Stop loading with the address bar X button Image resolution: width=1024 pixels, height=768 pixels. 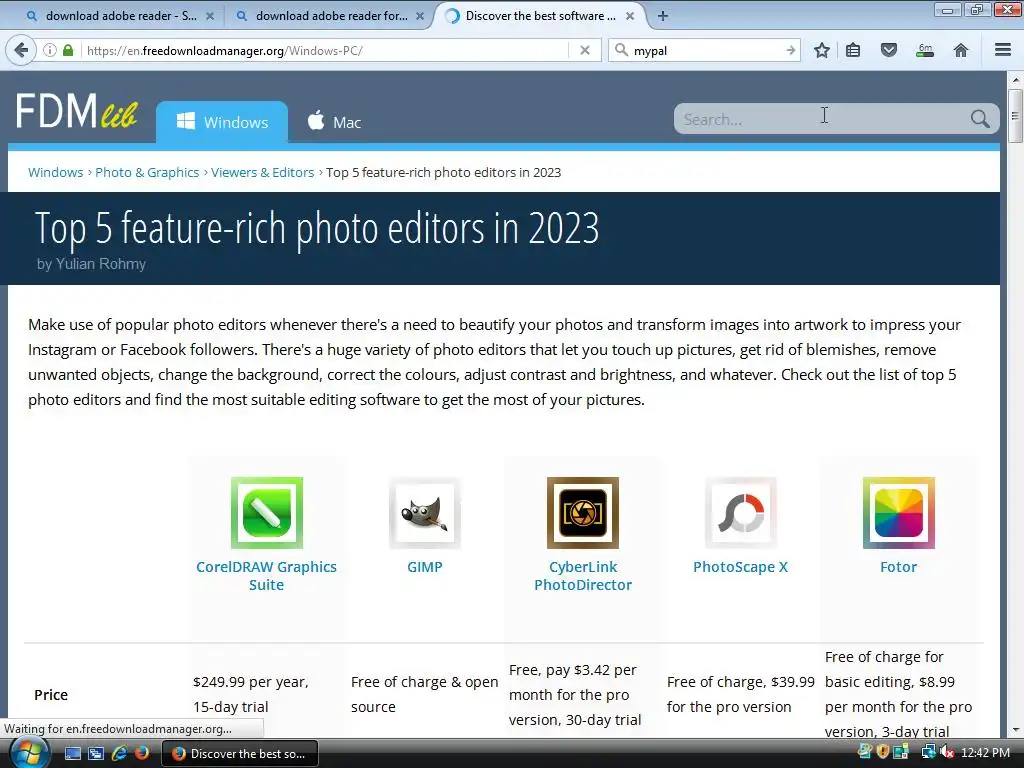tap(585, 50)
